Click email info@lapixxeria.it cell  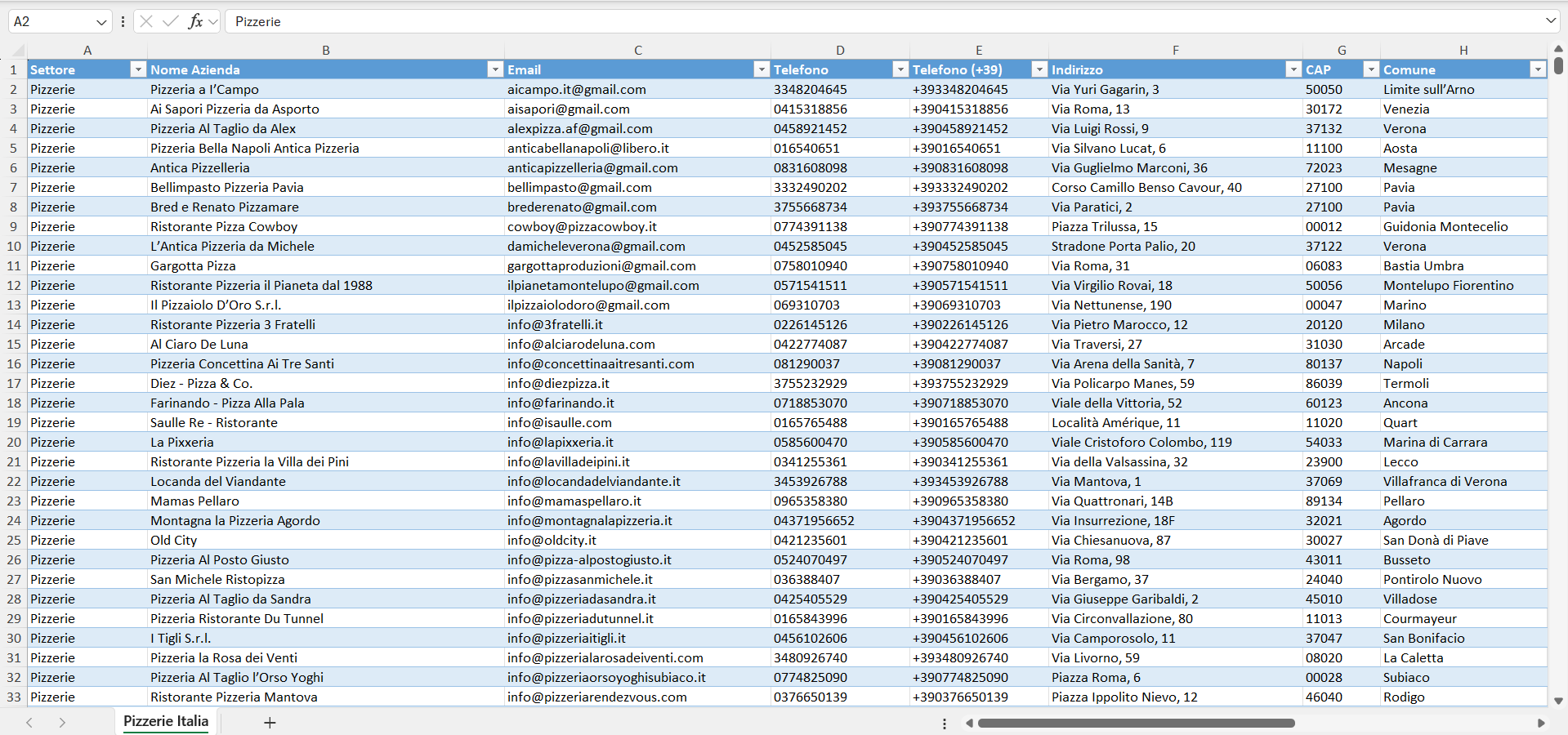[x=637, y=442]
